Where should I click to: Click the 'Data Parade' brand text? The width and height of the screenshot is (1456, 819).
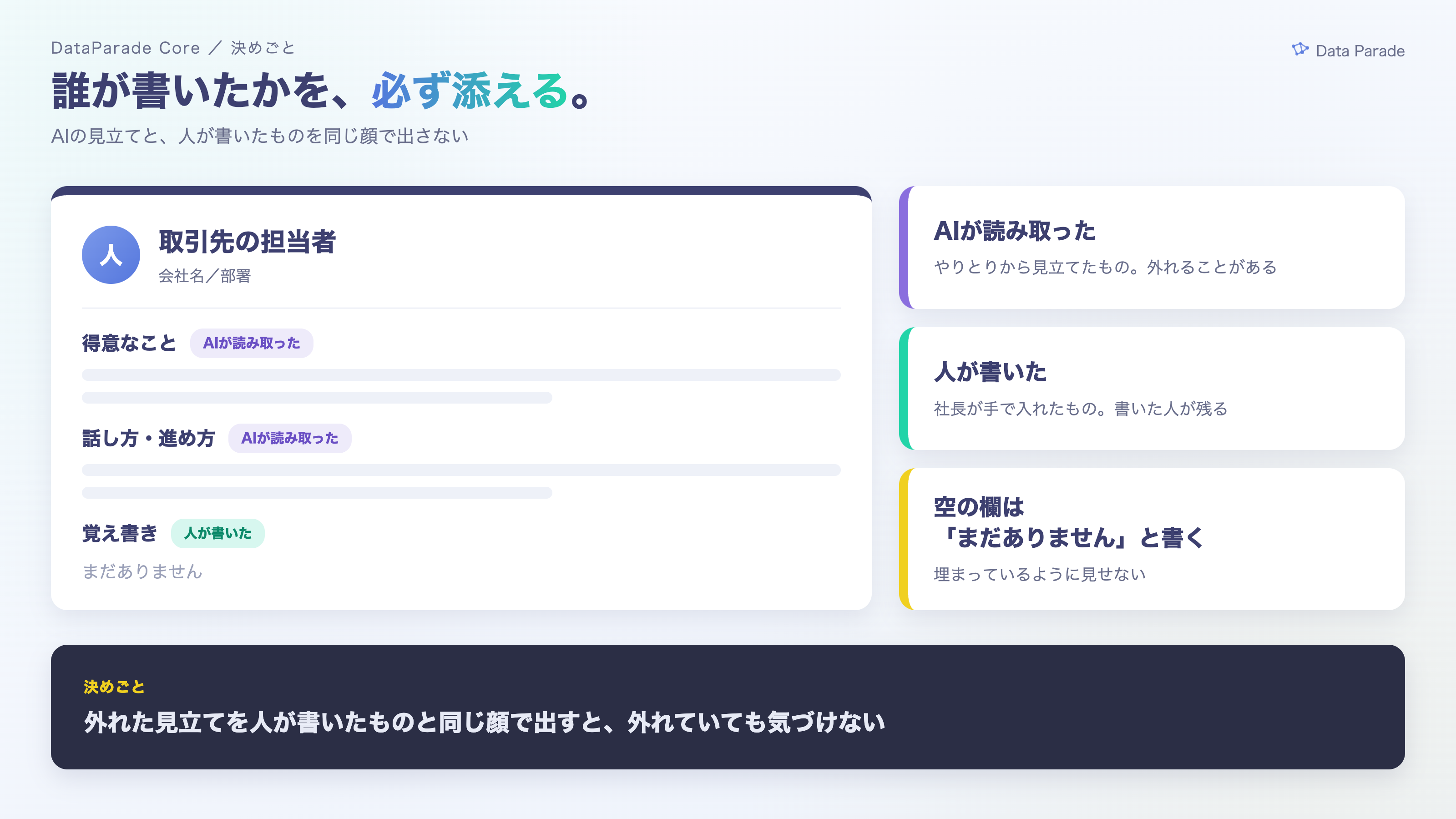click(1360, 51)
